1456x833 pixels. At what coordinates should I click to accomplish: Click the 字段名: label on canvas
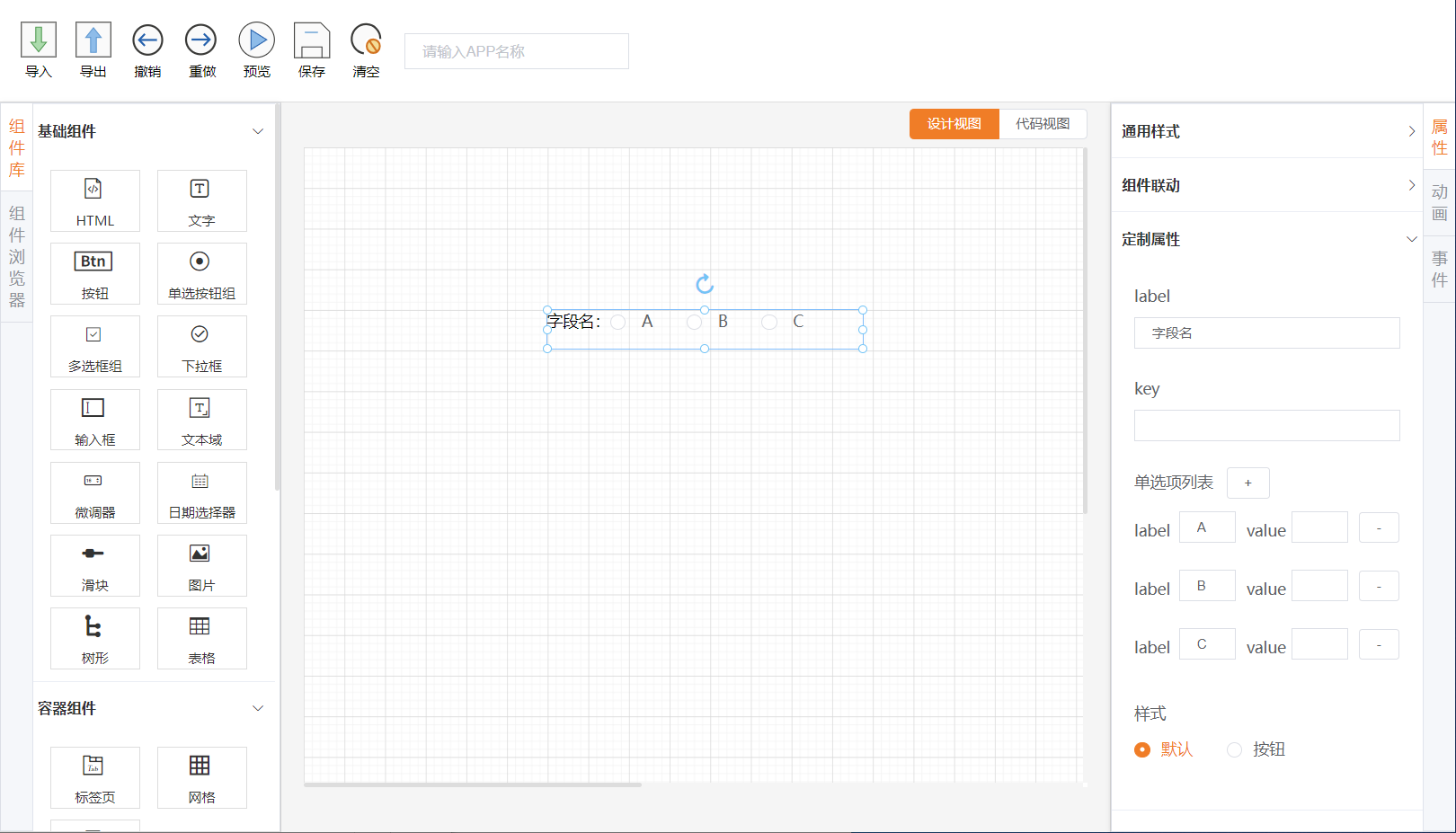573,322
